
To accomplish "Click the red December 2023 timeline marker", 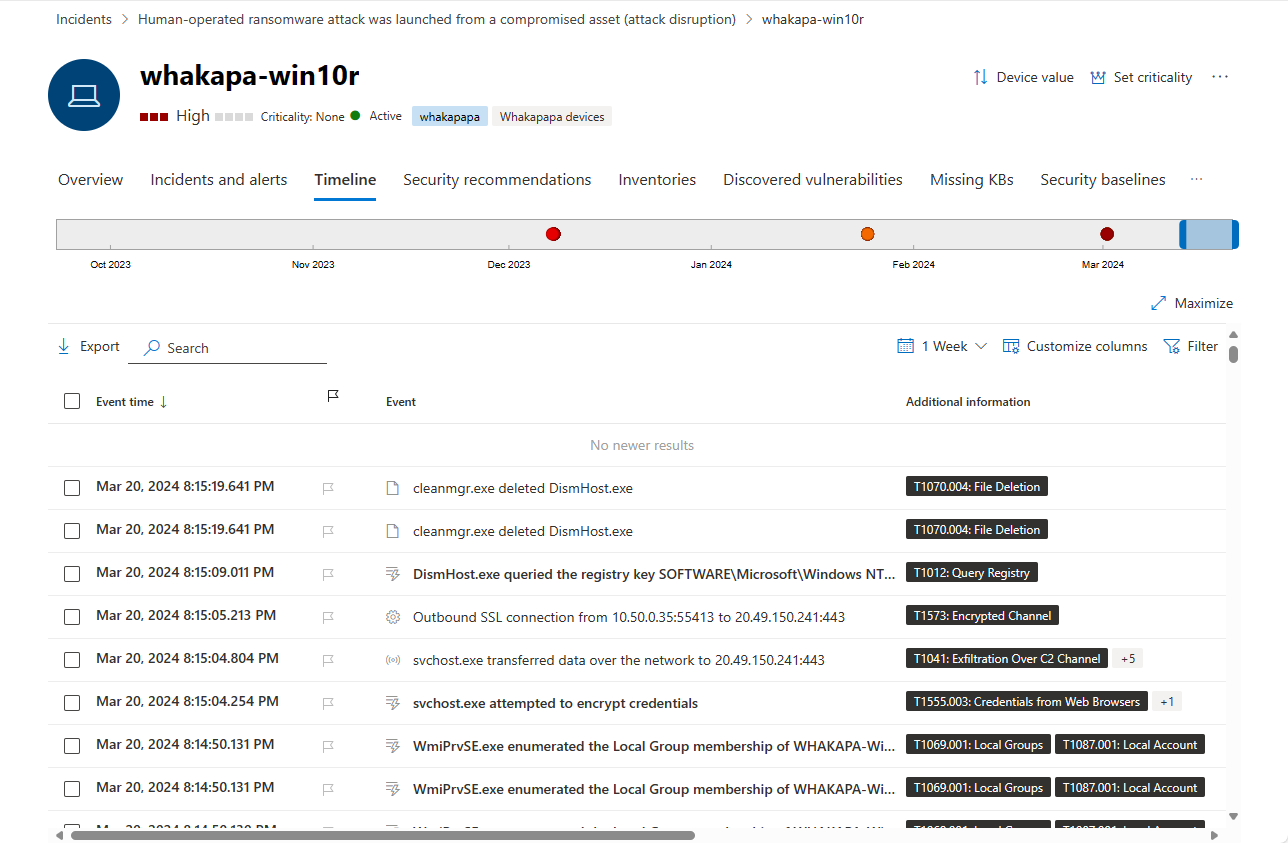I will click(x=553, y=234).
